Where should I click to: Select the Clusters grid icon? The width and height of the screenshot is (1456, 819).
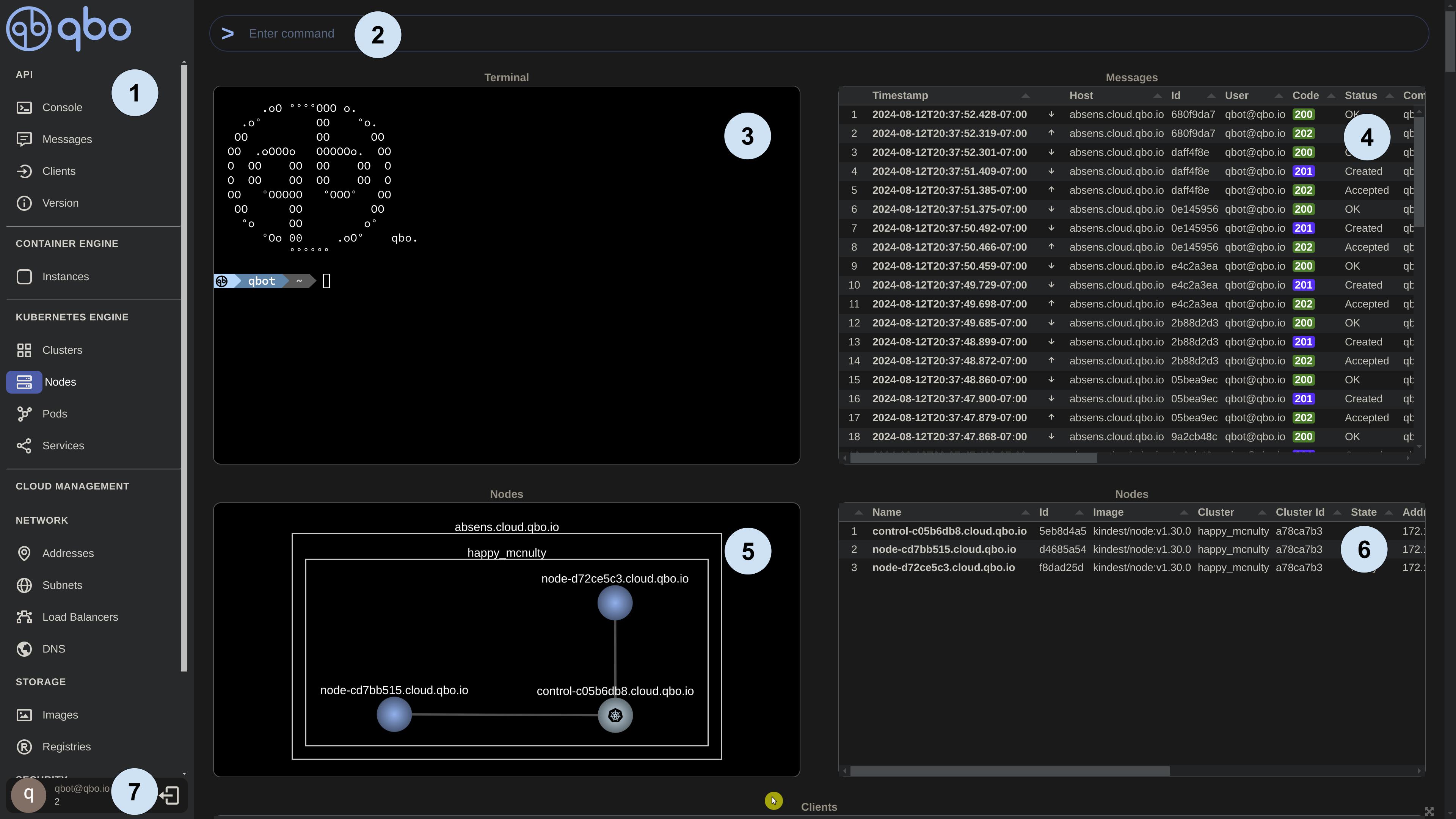click(24, 350)
